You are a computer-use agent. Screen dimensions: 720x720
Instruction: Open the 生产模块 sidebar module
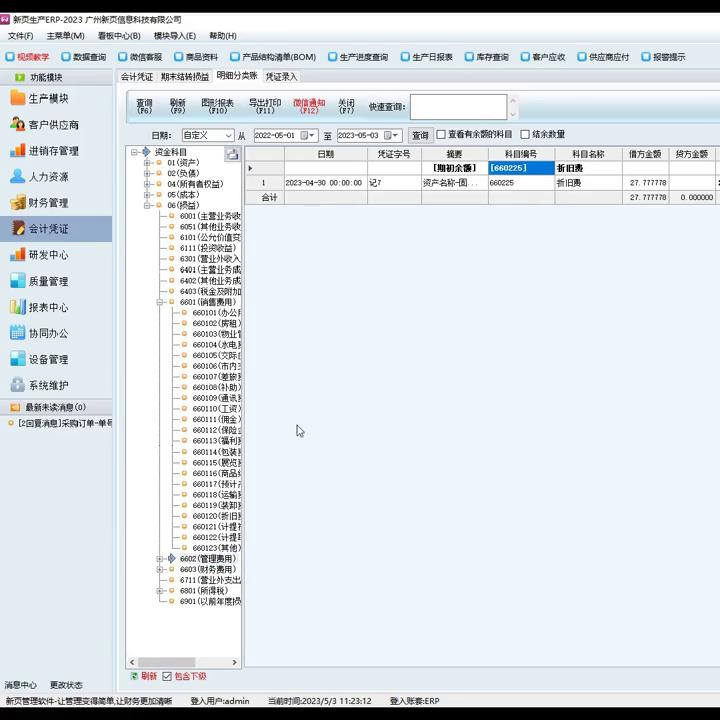[x=48, y=98]
